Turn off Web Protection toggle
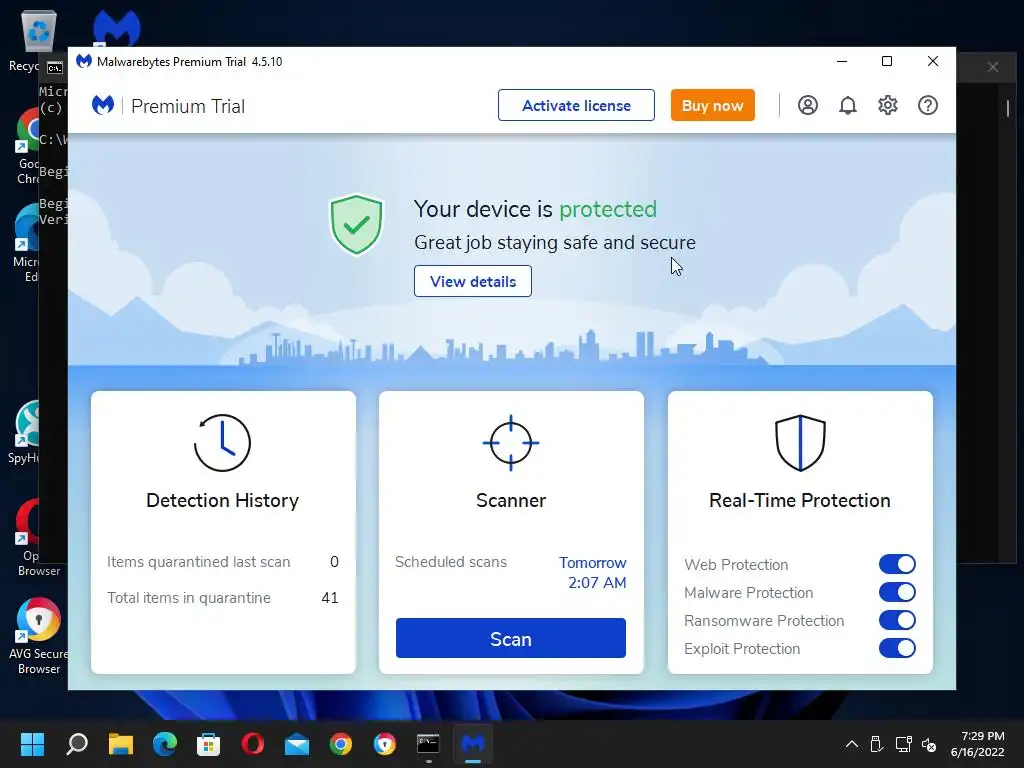The width and height of the screenshot is (1024, 768). 897,564
